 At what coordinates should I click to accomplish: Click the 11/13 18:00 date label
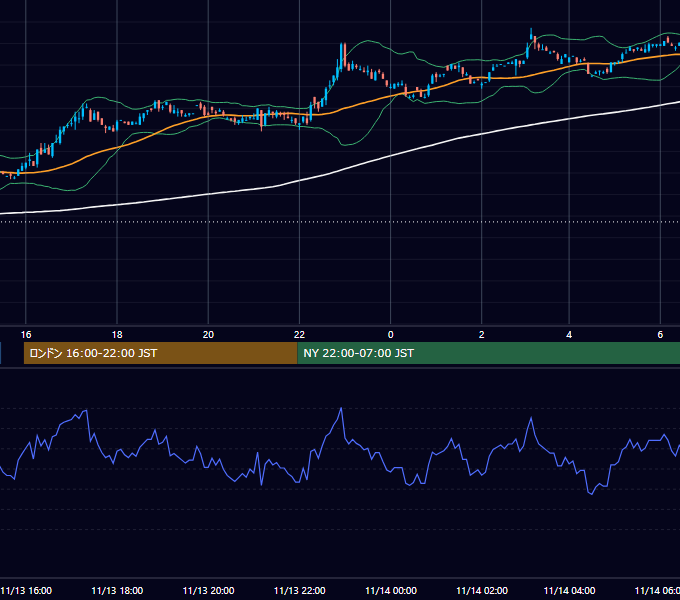(117, 590)
